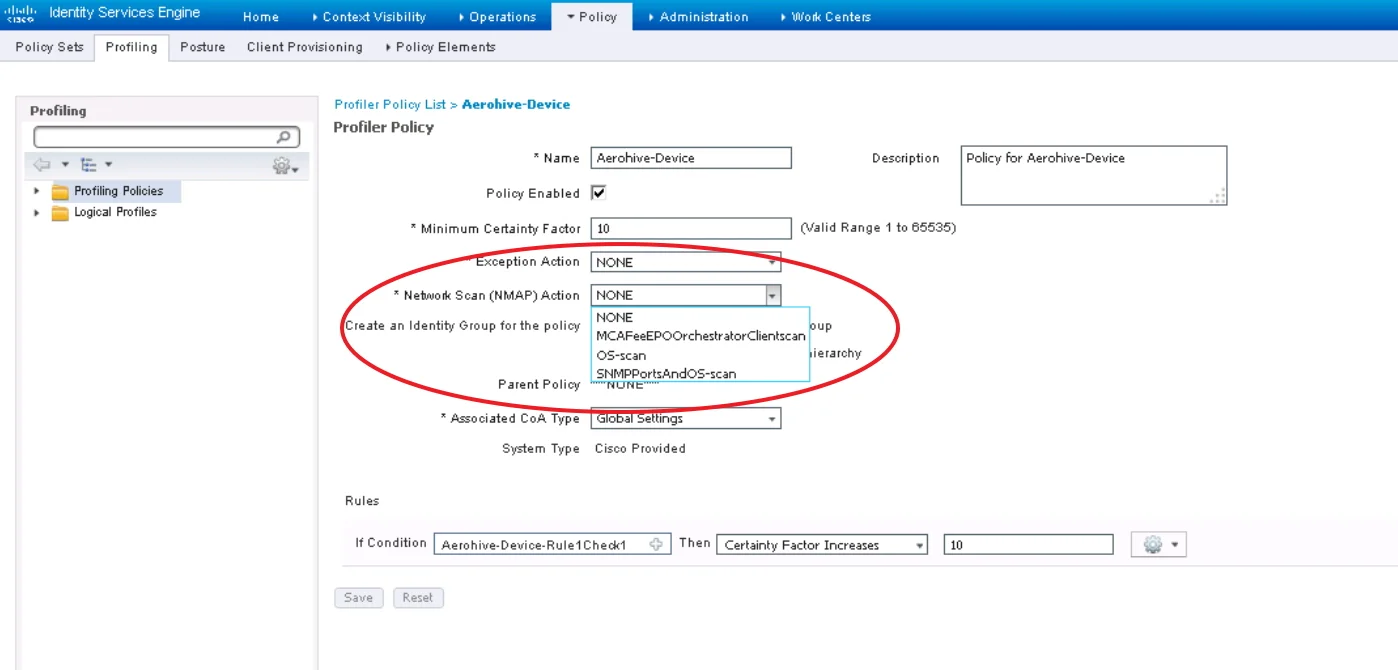Select the Logical Profiles folder

click(115, 212)
